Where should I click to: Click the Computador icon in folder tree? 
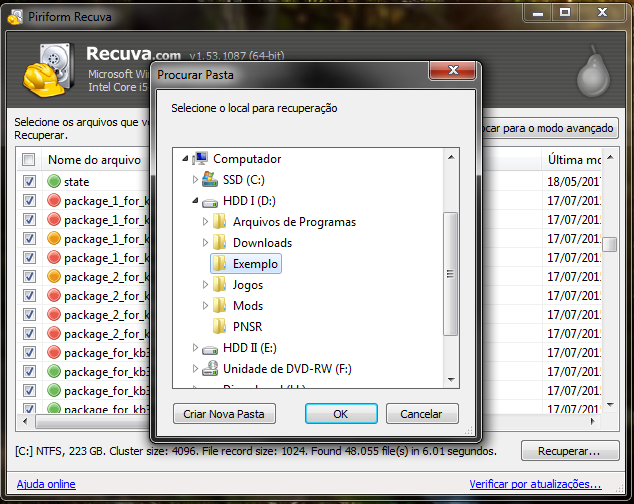(201, 159)
